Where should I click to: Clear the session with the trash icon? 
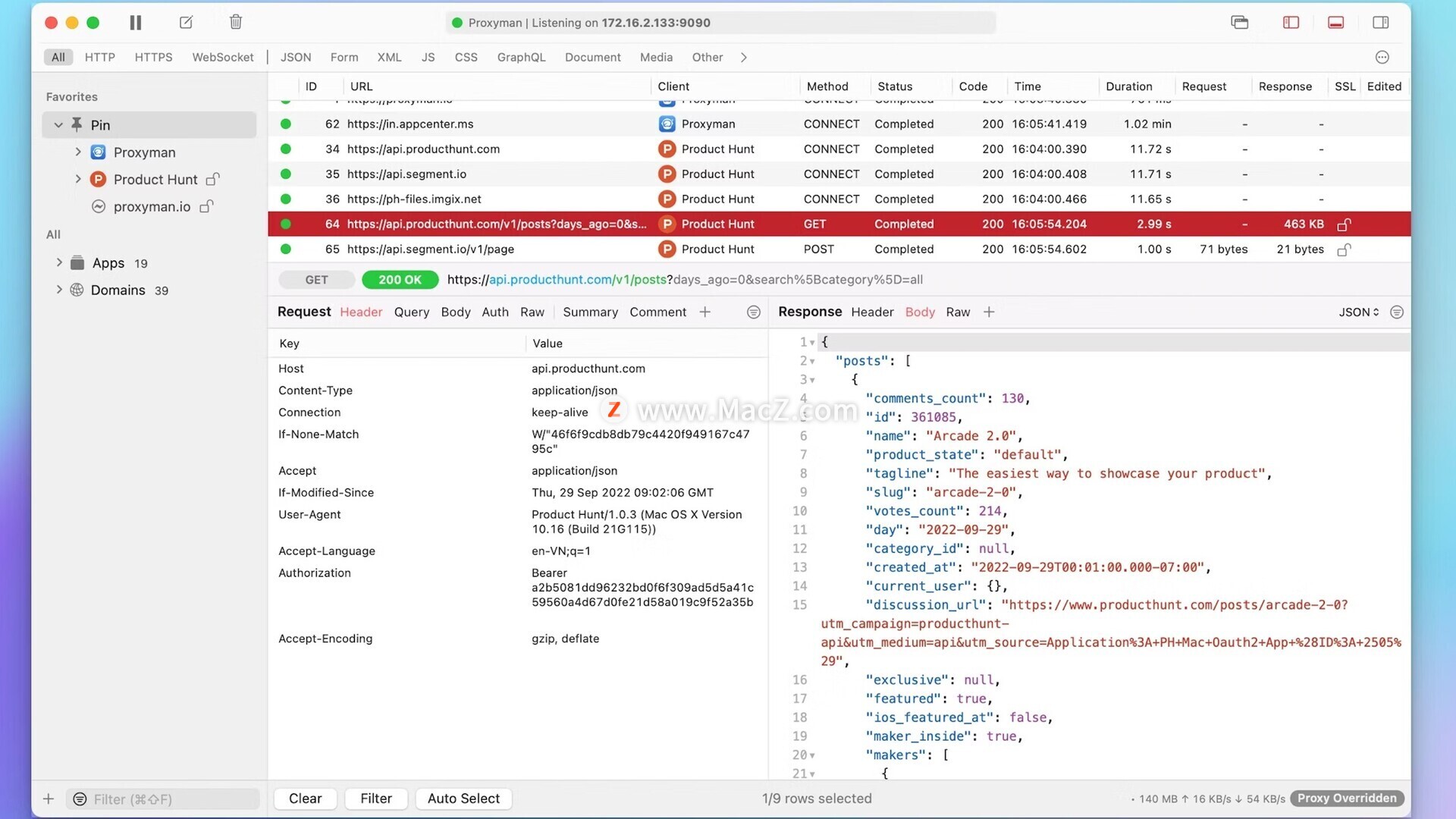point(236,22)
